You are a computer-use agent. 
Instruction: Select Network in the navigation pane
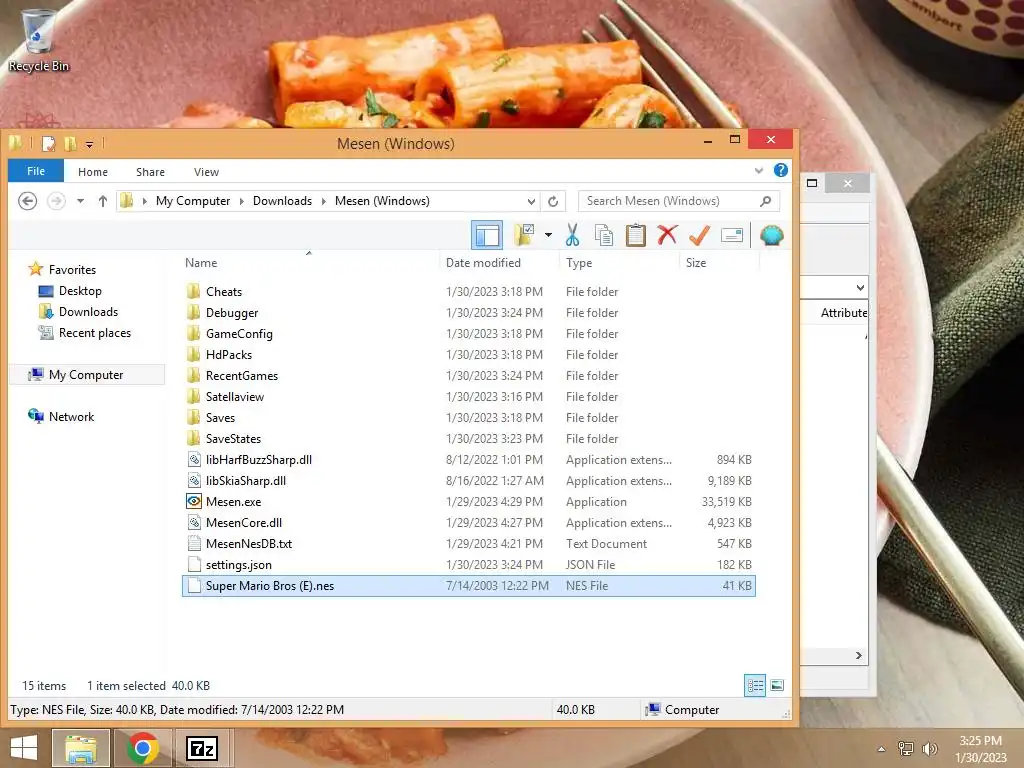pos(71,417)
